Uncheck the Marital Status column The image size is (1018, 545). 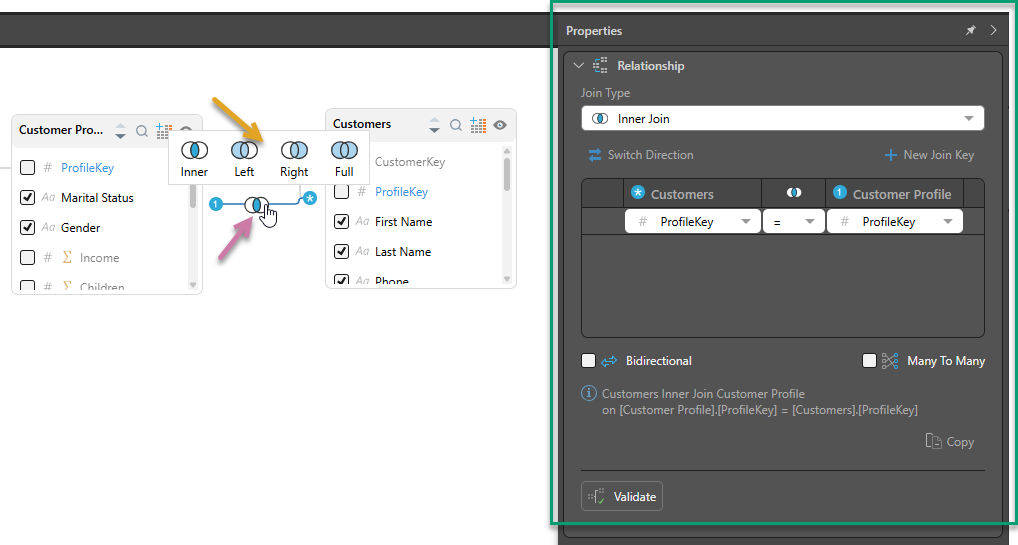tap(28, 198)
